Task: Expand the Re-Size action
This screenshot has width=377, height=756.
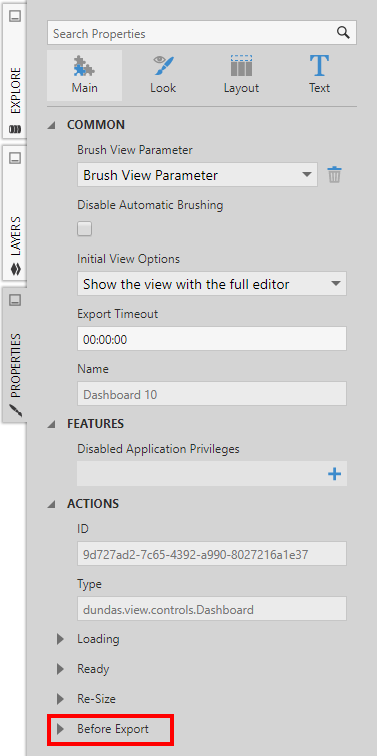Action: click(60, 699)
